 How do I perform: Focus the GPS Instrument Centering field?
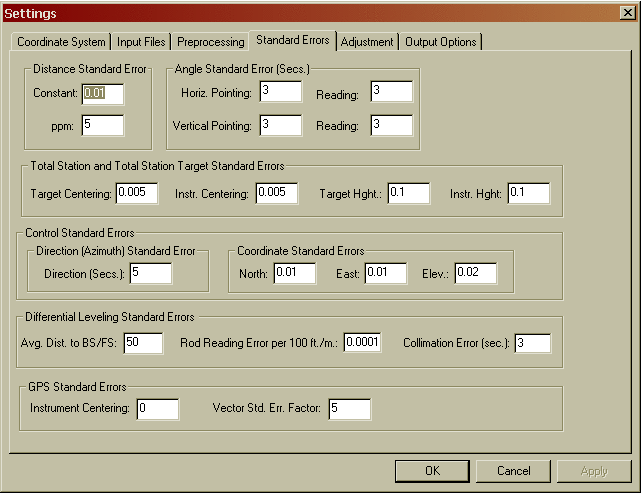pyautogui.click(x=158, y=409)
